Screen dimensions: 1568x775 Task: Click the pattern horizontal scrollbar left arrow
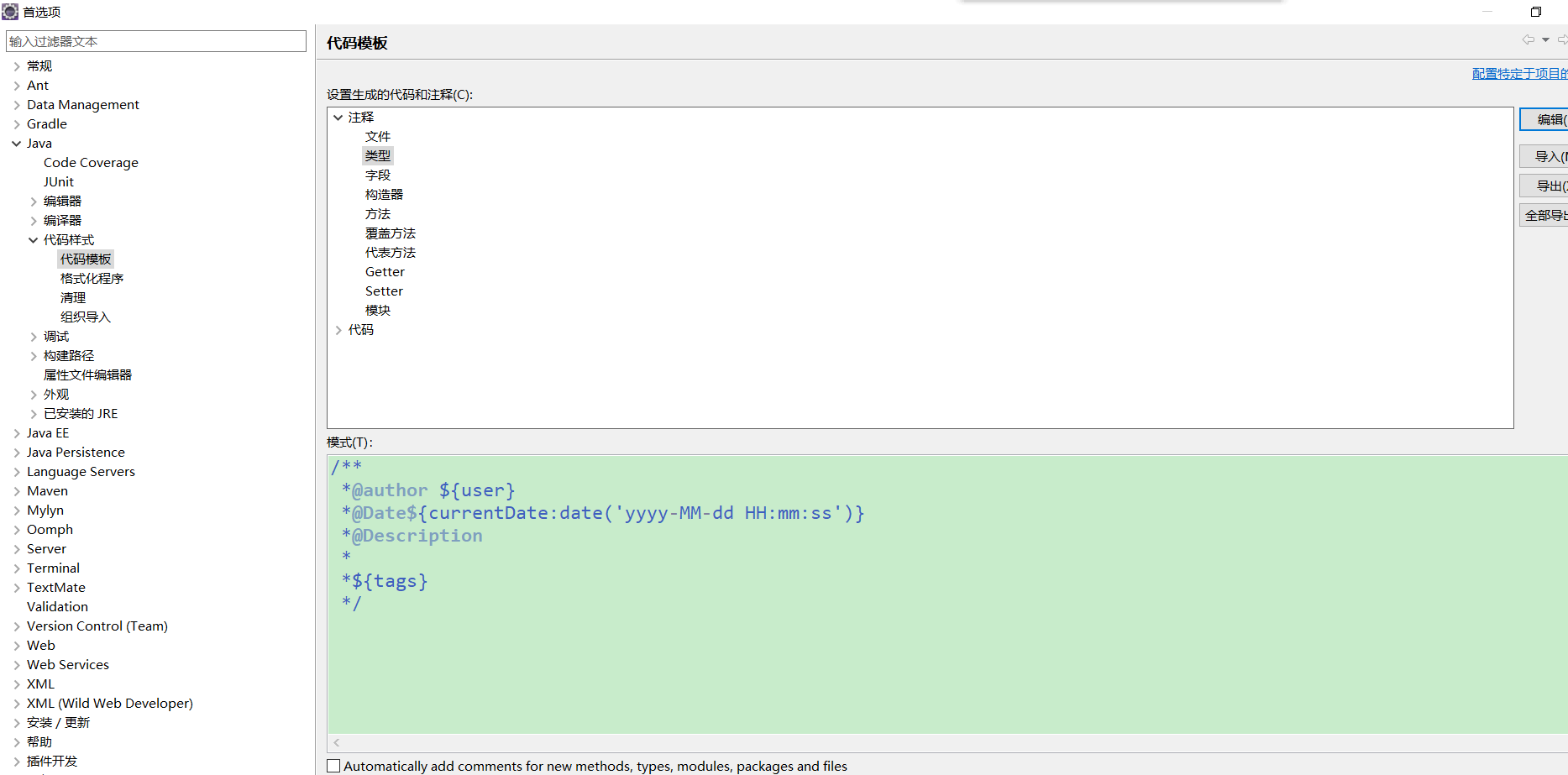pyautogui.click(x=337, y=742)
